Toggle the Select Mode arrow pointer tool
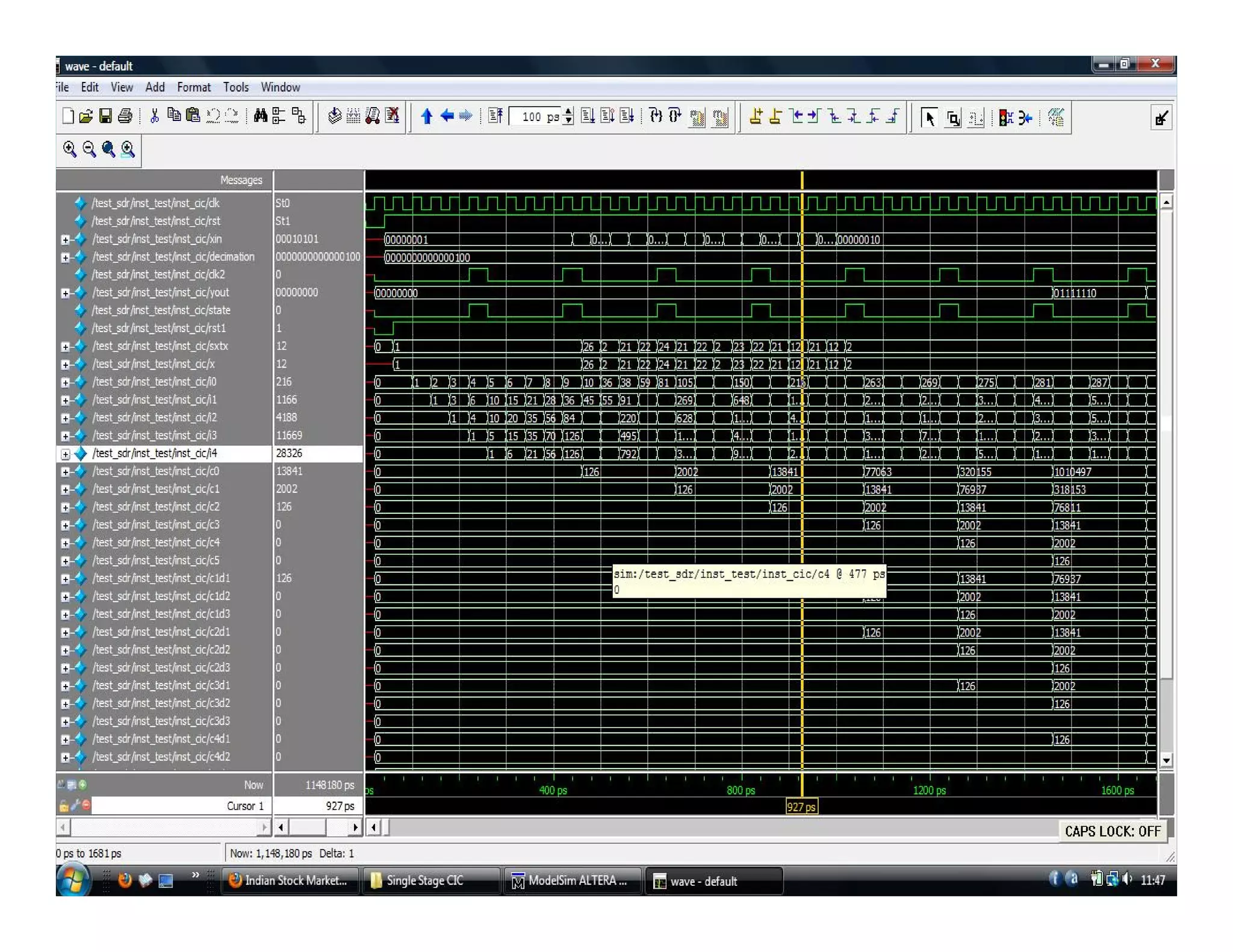This screenshot has width=1233, height=952. coord(929,117)
